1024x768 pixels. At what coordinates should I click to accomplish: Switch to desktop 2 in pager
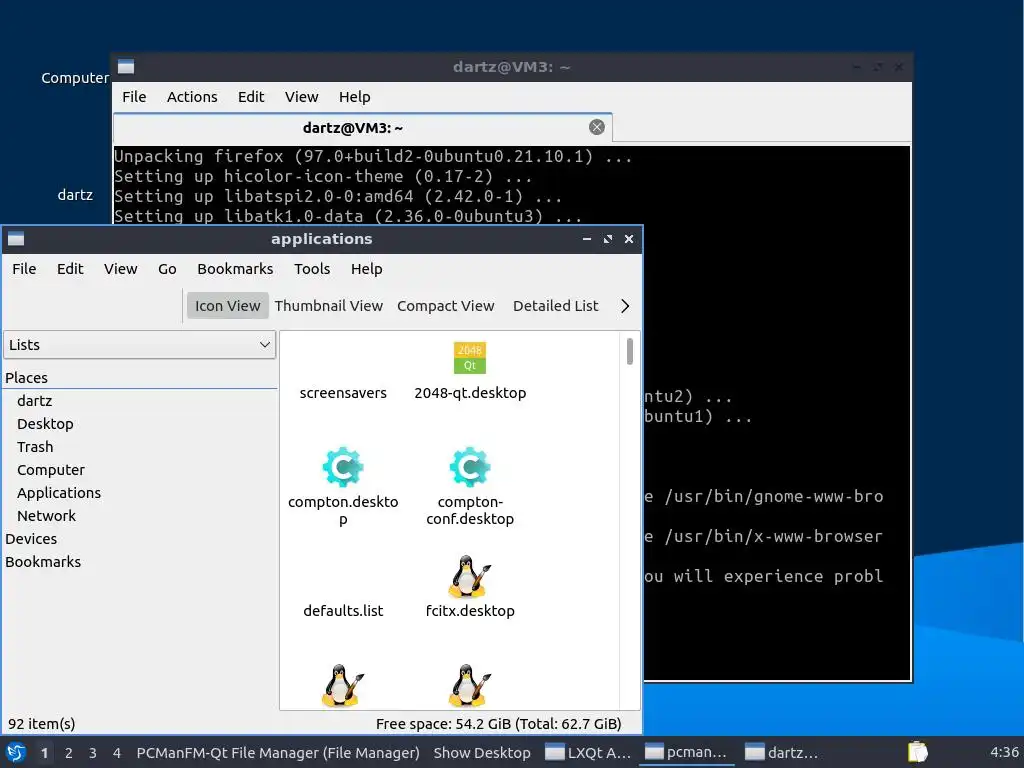(69, 753)
